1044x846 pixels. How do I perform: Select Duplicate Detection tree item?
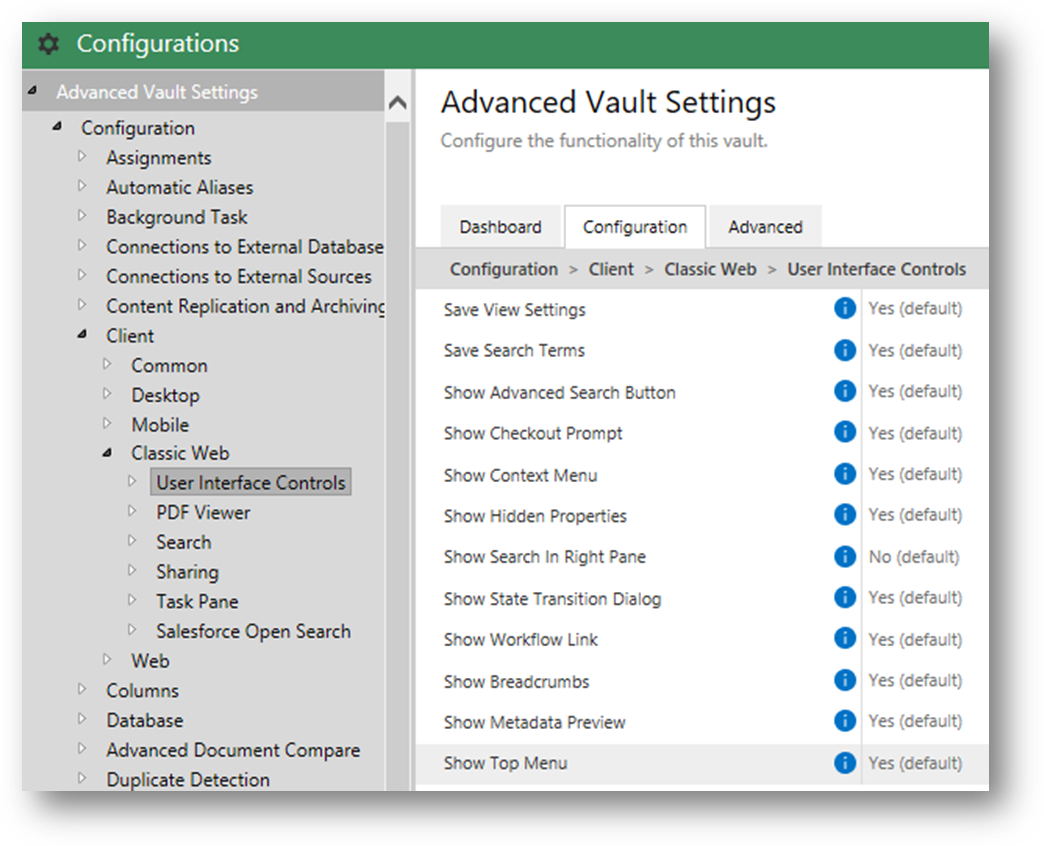tap(188, 779)
